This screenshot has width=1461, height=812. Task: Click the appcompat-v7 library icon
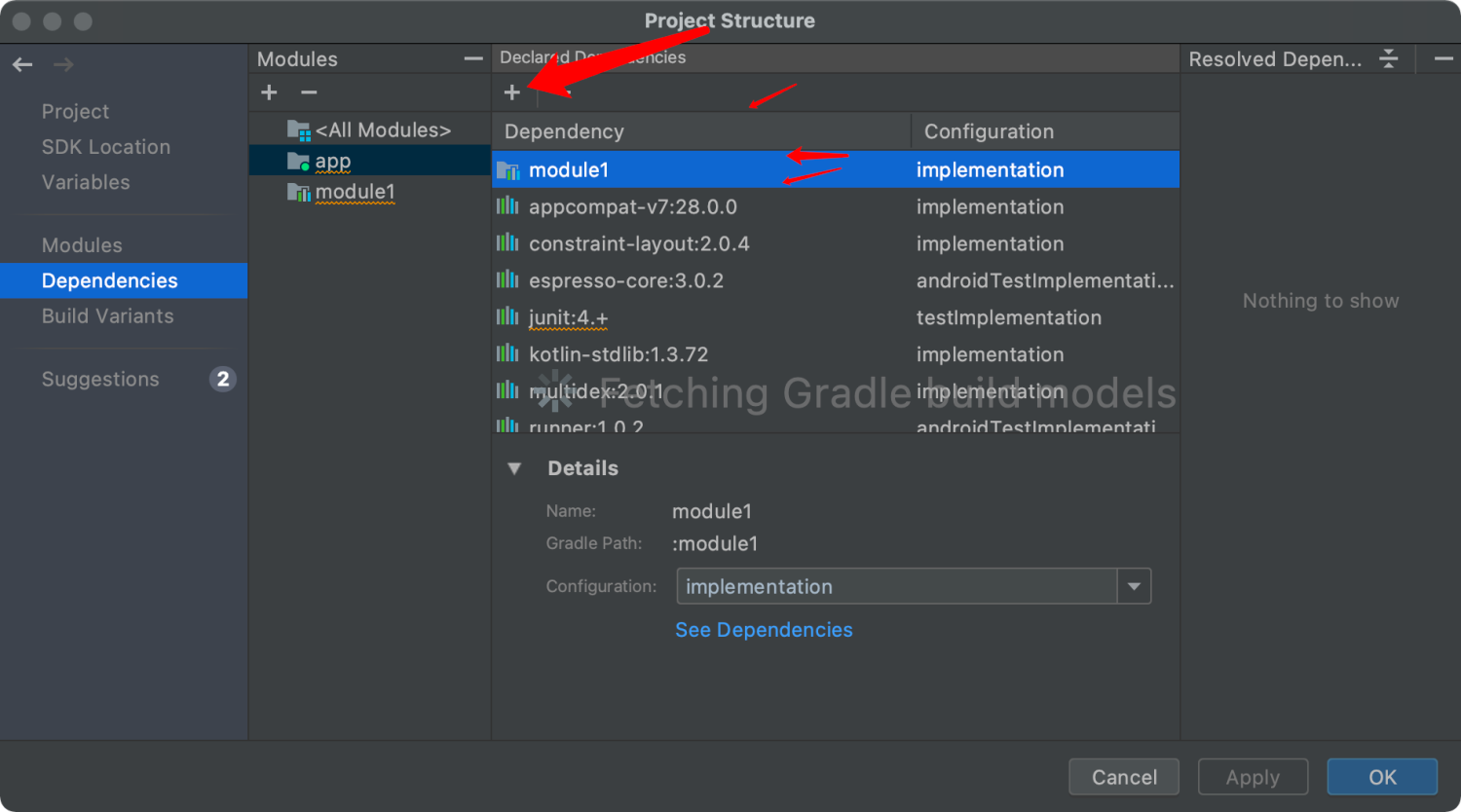coord(507,206)
